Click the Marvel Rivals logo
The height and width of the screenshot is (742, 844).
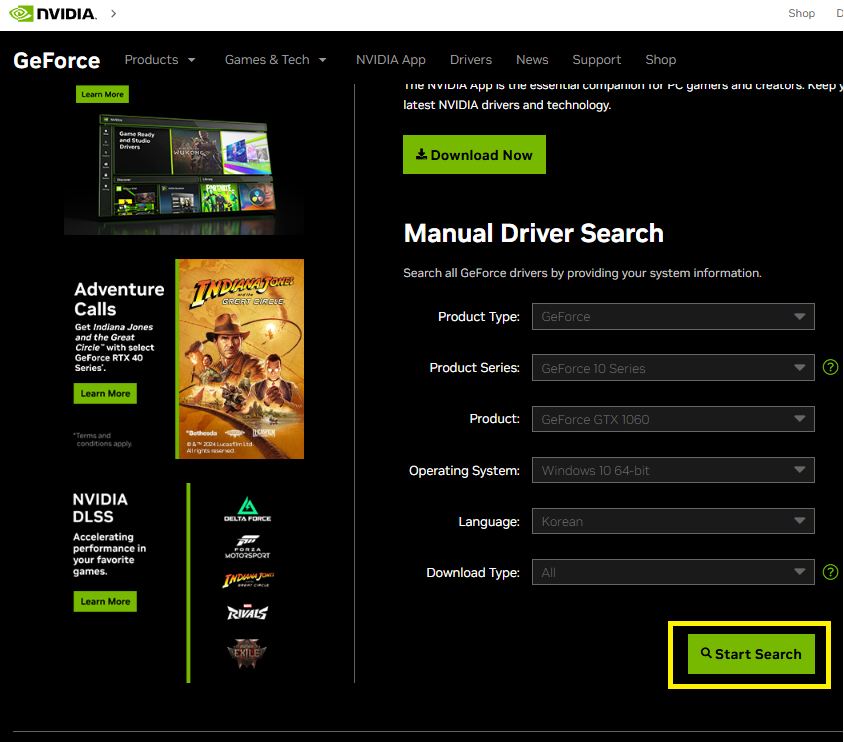[247, 612]
